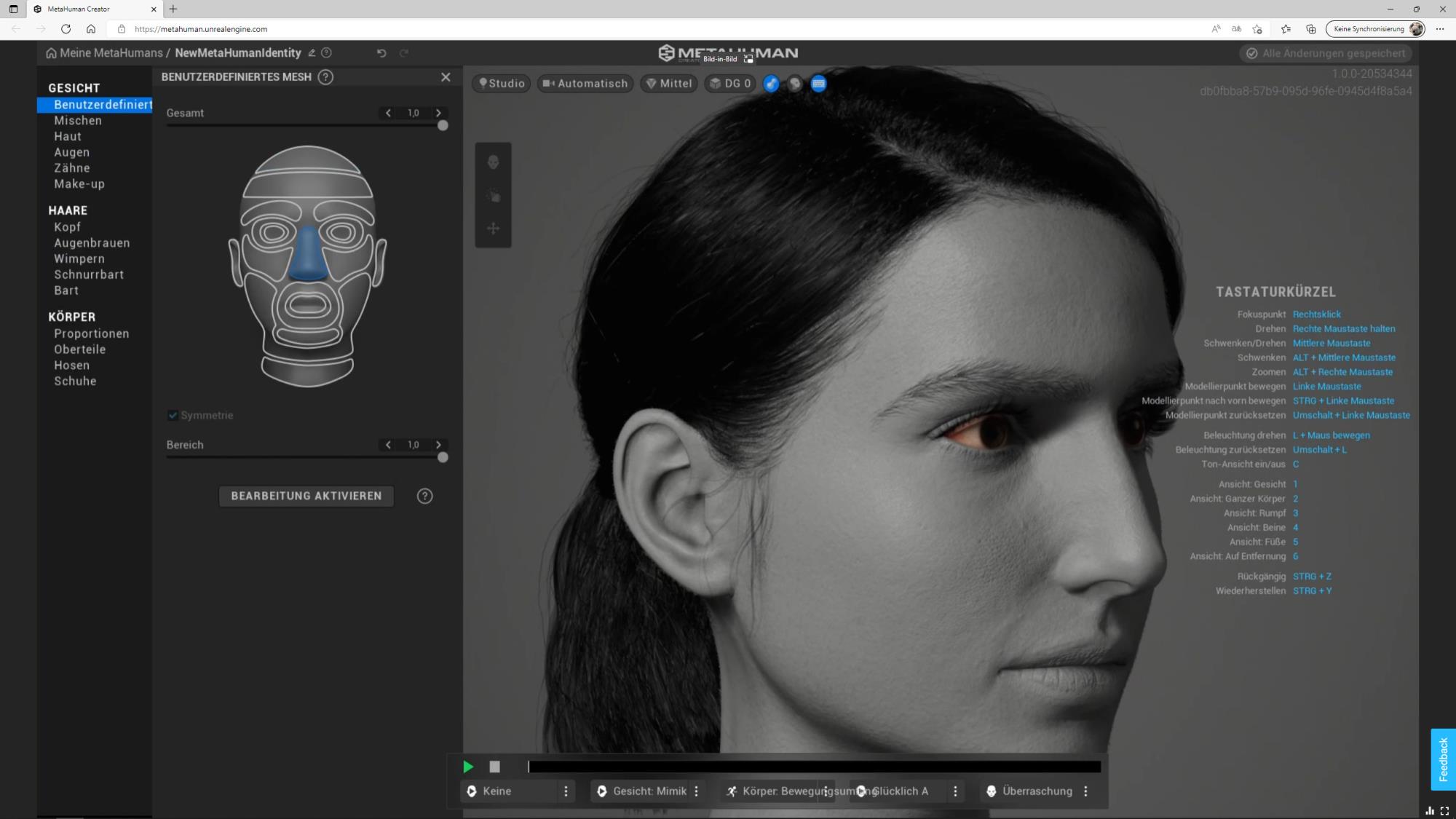This screenshot has height=819, width=1456.
Task: Click Bearbeitung aktivieren button
Action: click(306, 496)
